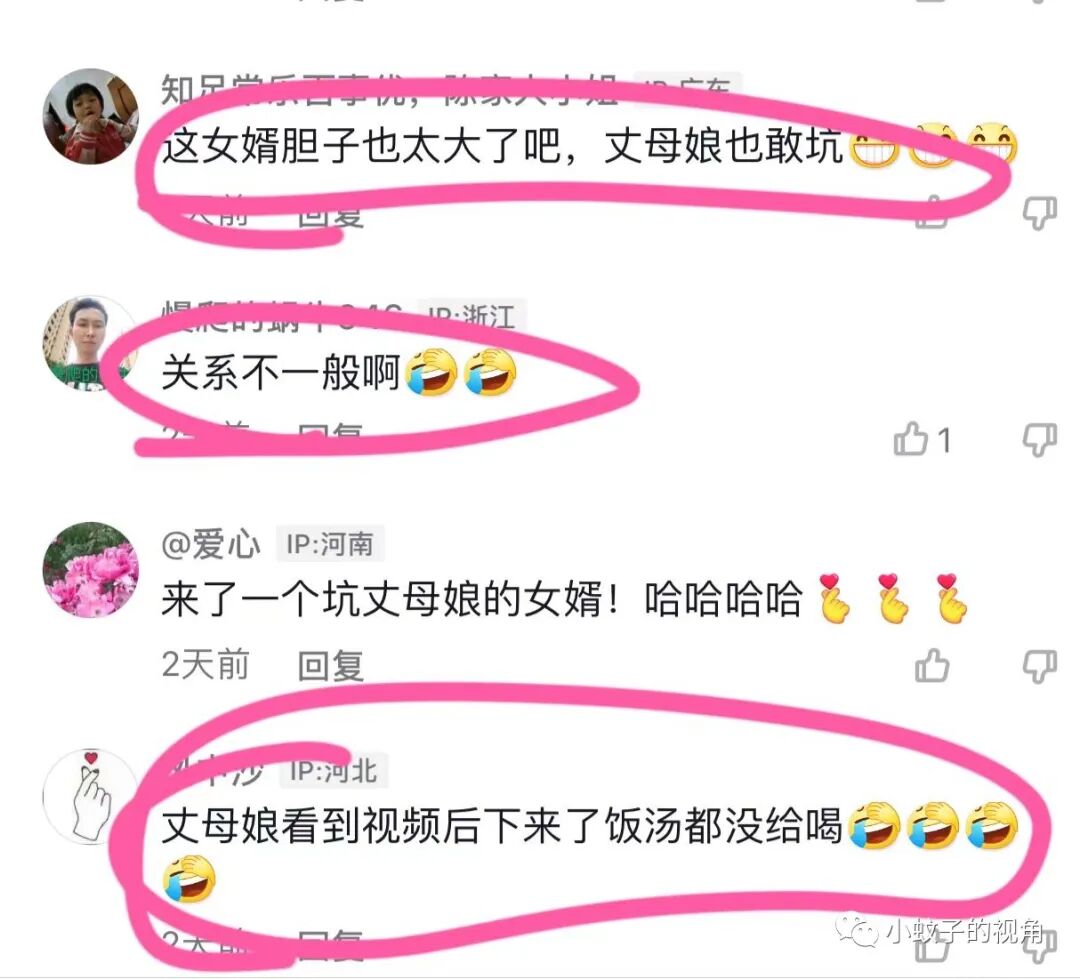Open avatar of the child in red

tap(90, 116)
